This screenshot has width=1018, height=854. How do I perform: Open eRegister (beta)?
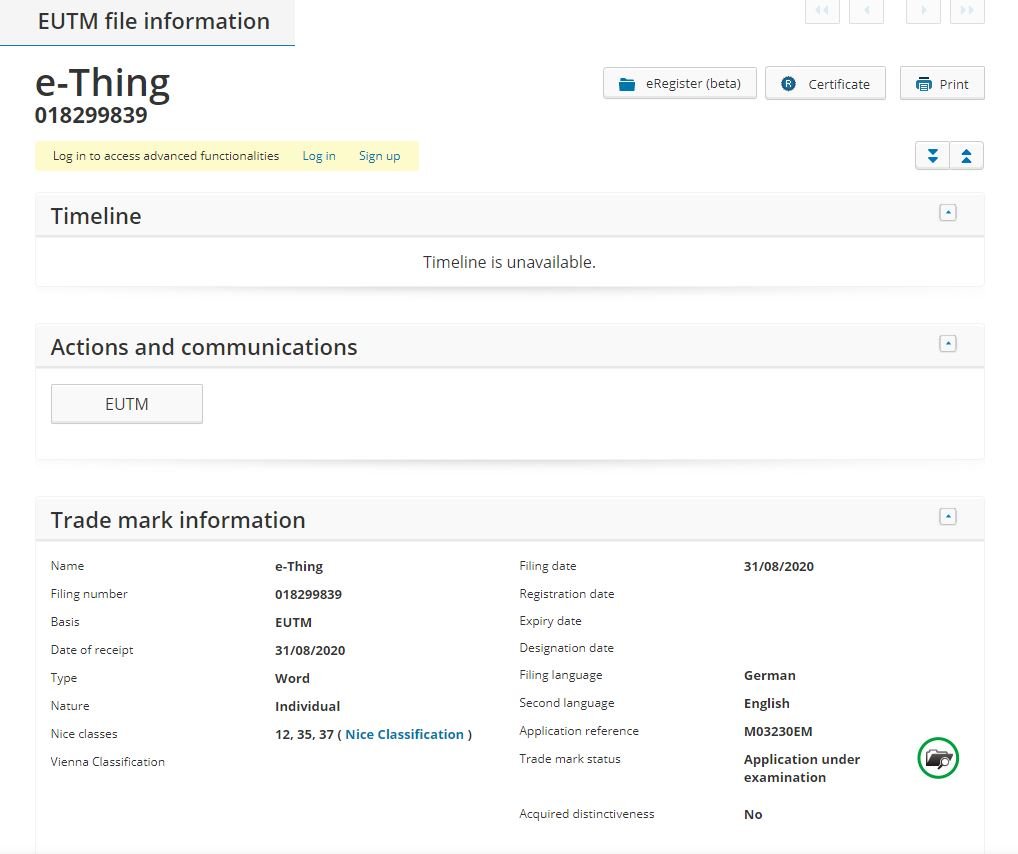tap(680, 84)
